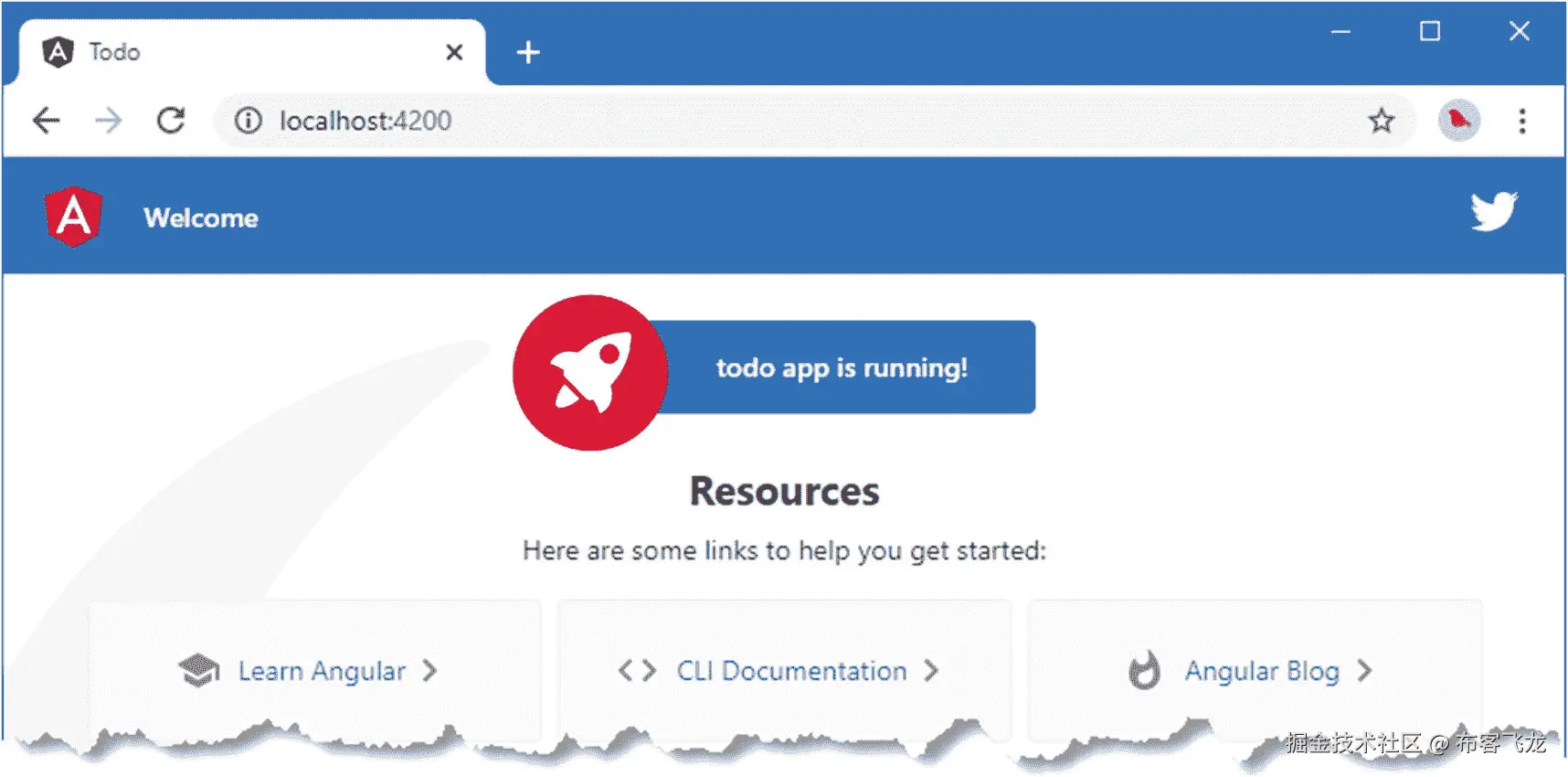Close the Todo tab
The width and height of the screenshot is (1568, 777).
pos(454,52)
